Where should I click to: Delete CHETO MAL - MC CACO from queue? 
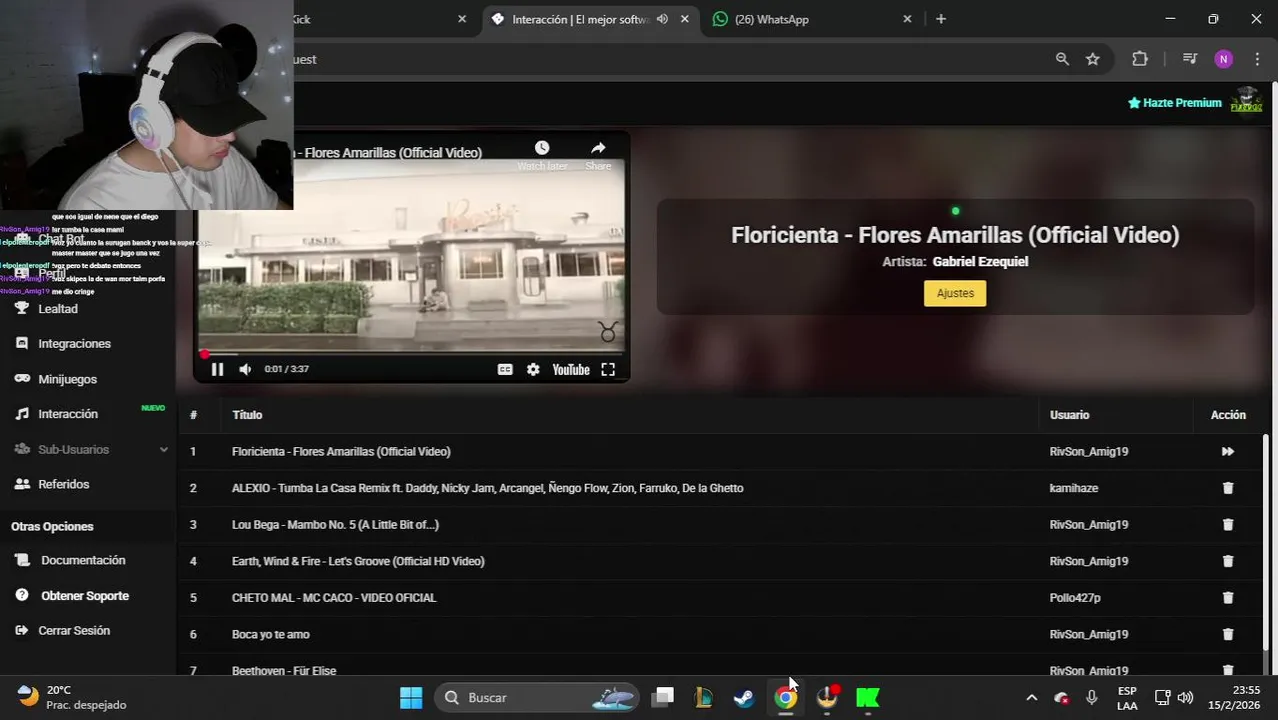1228,598
